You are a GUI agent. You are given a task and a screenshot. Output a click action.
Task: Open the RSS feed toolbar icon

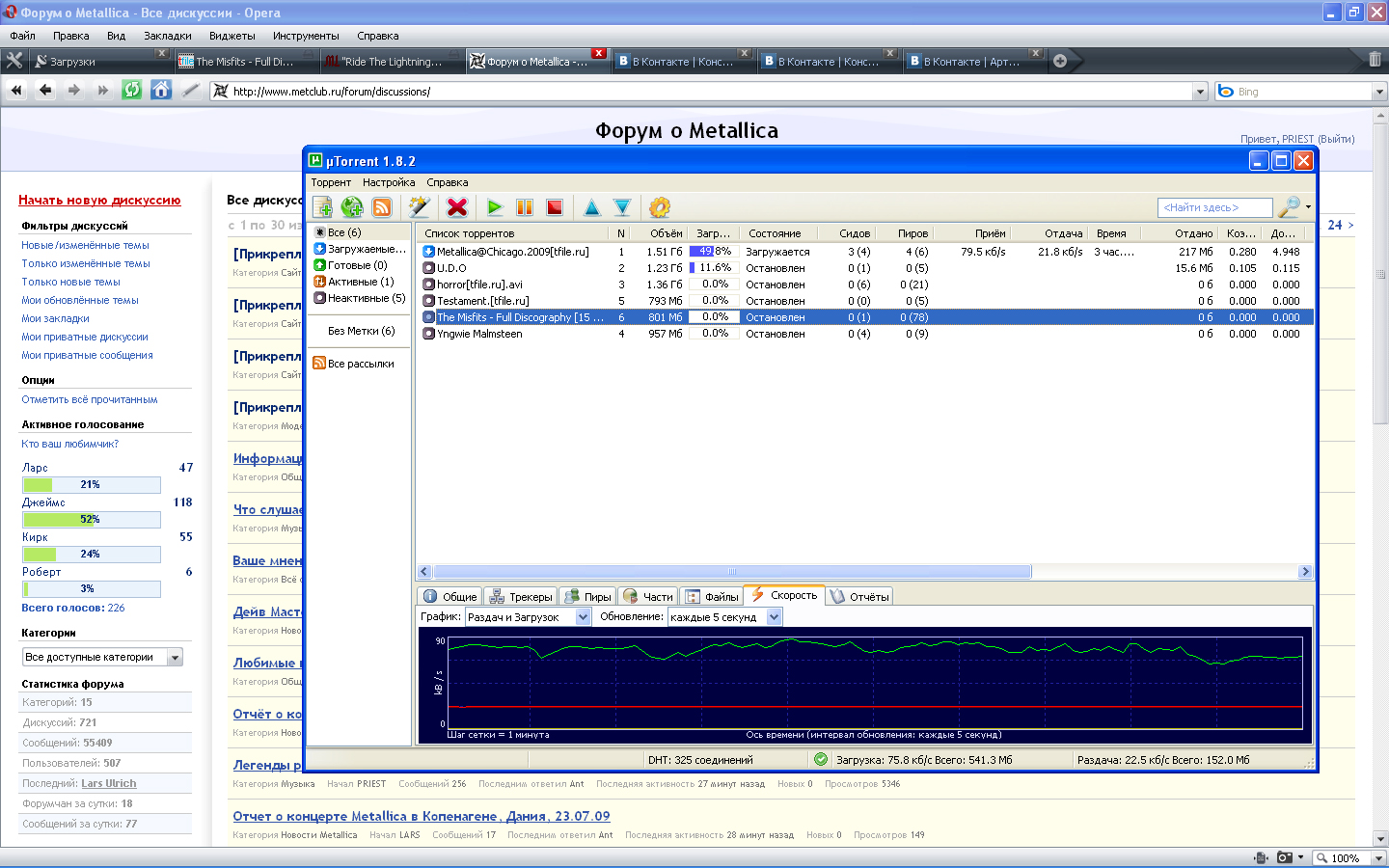tap(382, 207)
